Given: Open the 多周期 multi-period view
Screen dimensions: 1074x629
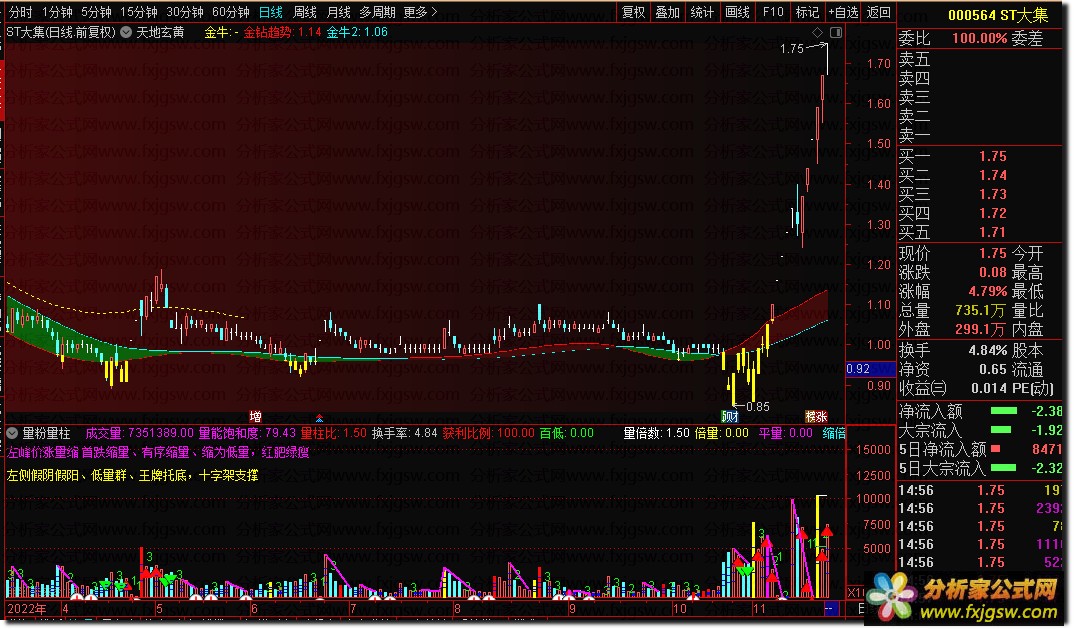Looking at the screenshot, I should coord(377,12).
